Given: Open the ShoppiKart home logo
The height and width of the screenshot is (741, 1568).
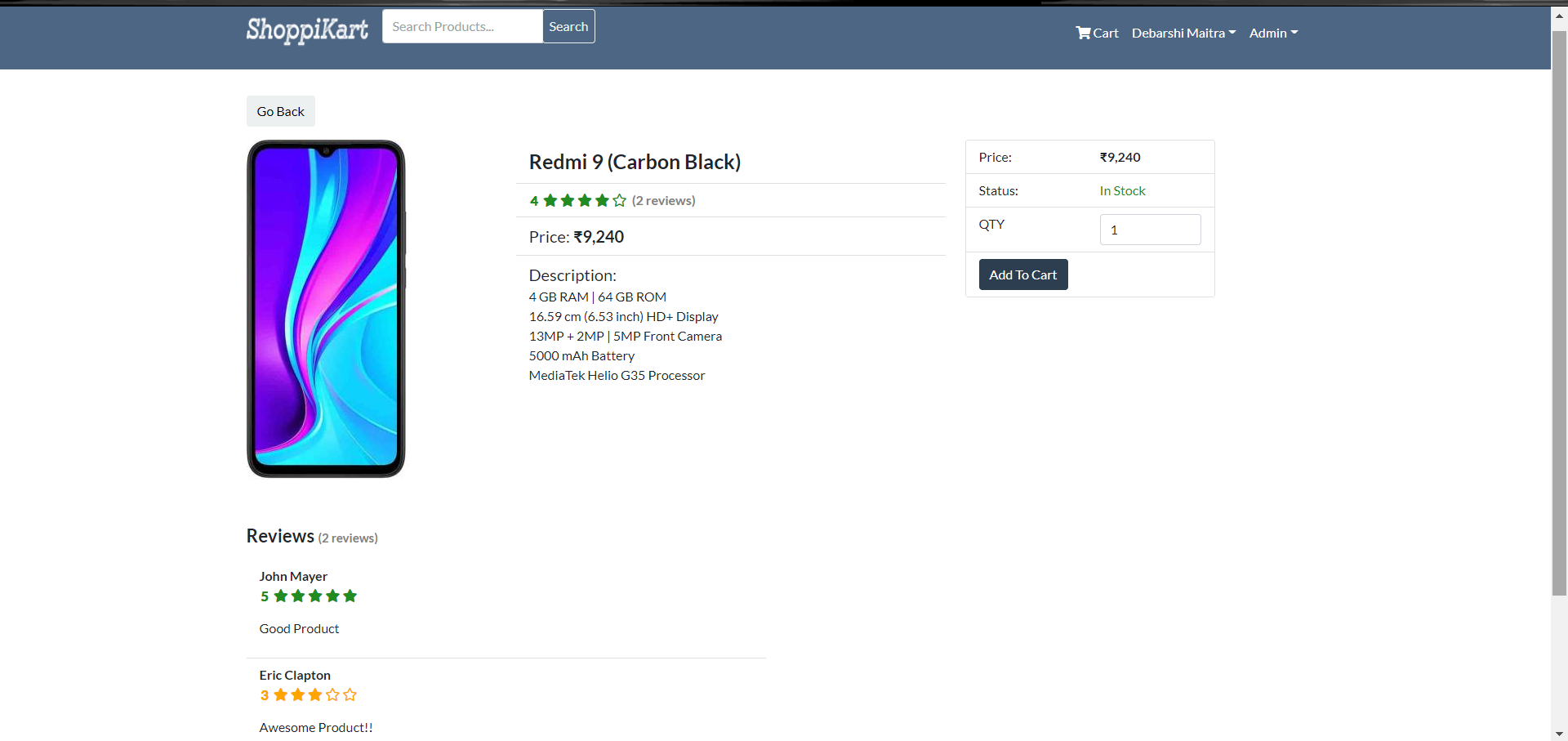Looking at the screenshot, I should [x=307, y=29].
